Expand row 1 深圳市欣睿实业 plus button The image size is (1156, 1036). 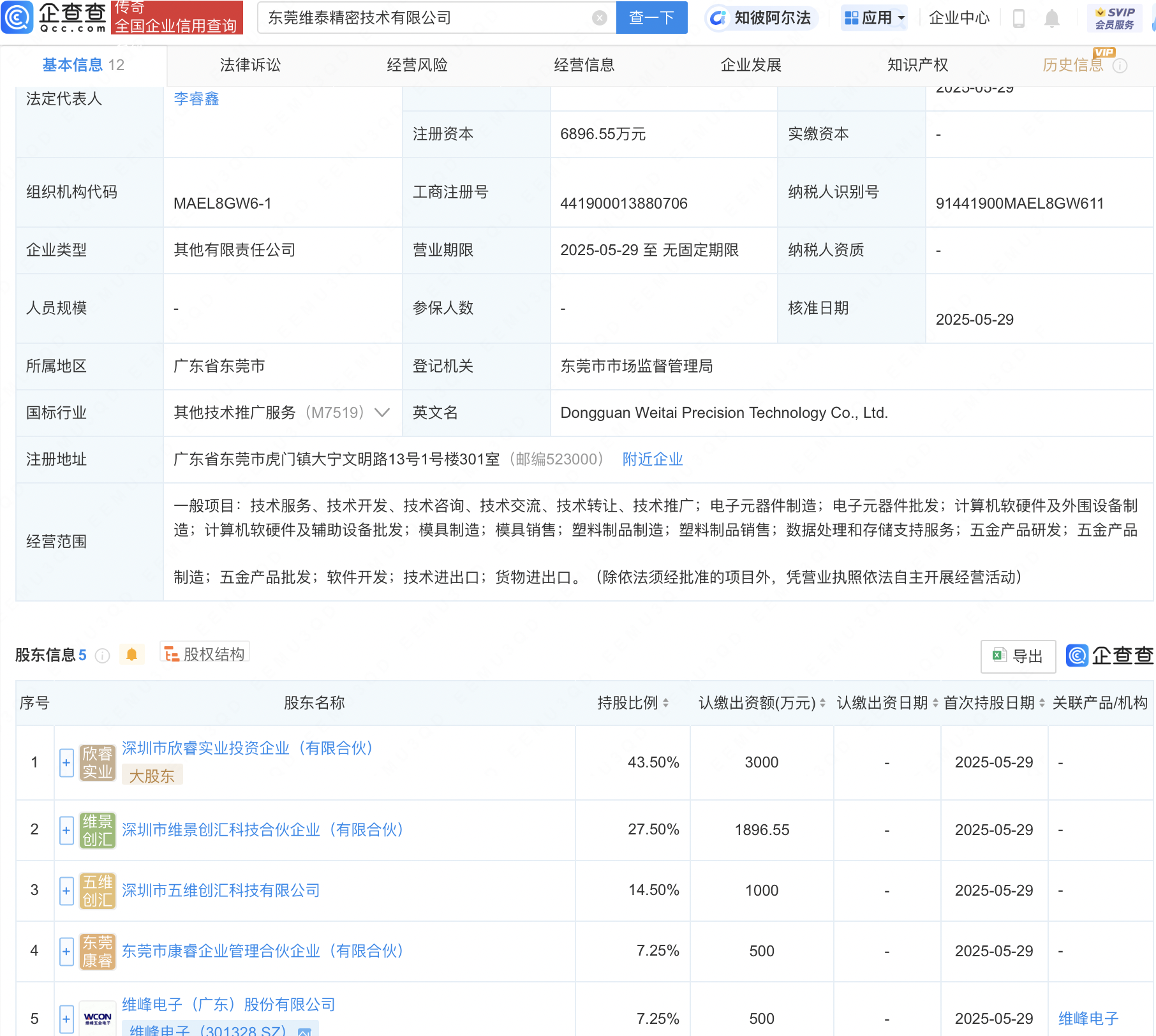coord(66,763)
